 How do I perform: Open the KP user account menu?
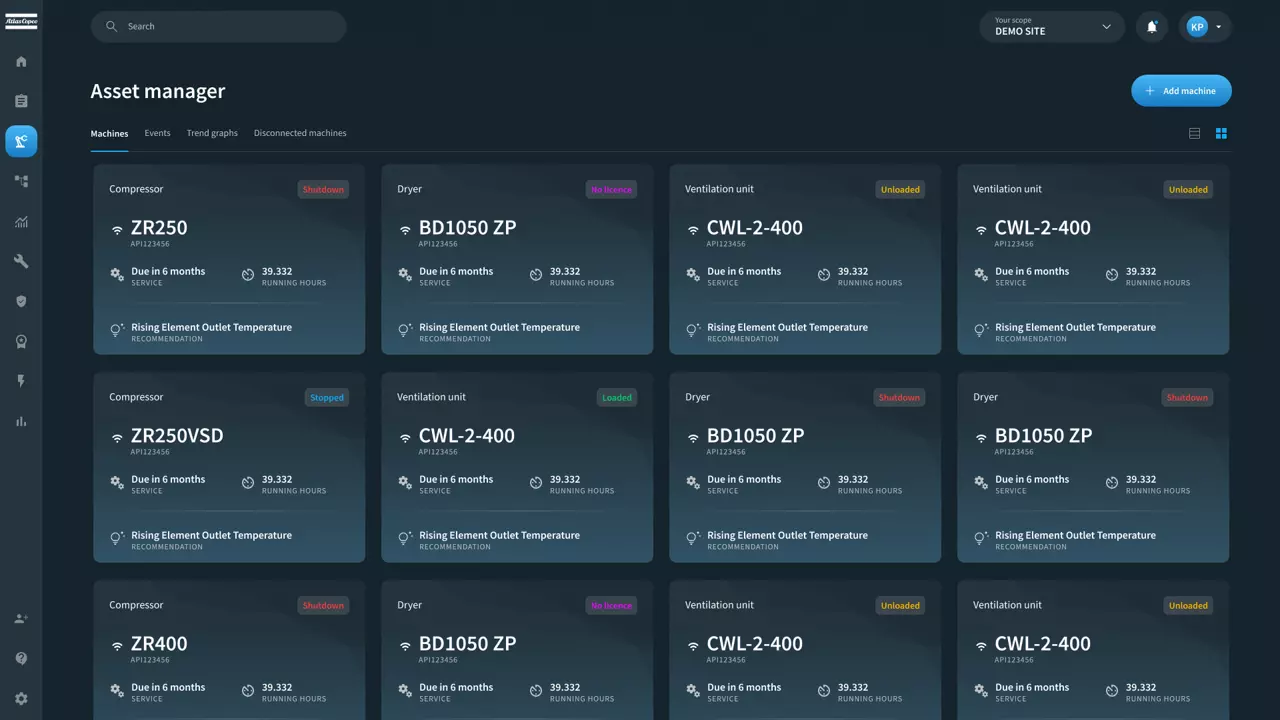coord(1204,27)
